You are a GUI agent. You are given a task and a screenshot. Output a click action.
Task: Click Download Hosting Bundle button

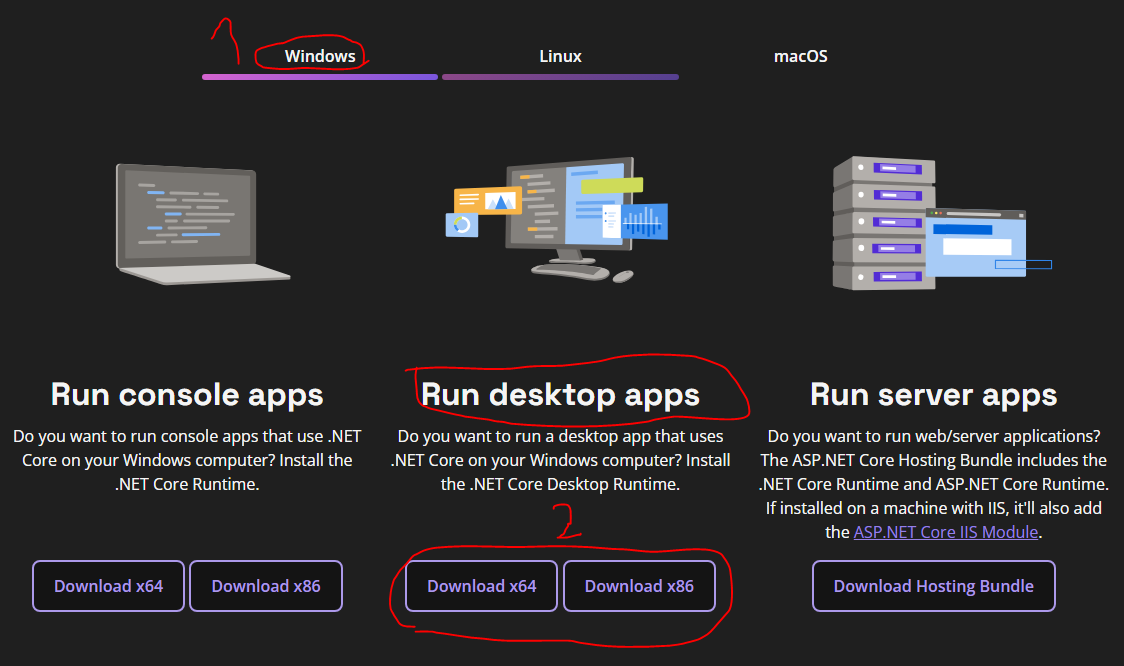tap(933, 586)
